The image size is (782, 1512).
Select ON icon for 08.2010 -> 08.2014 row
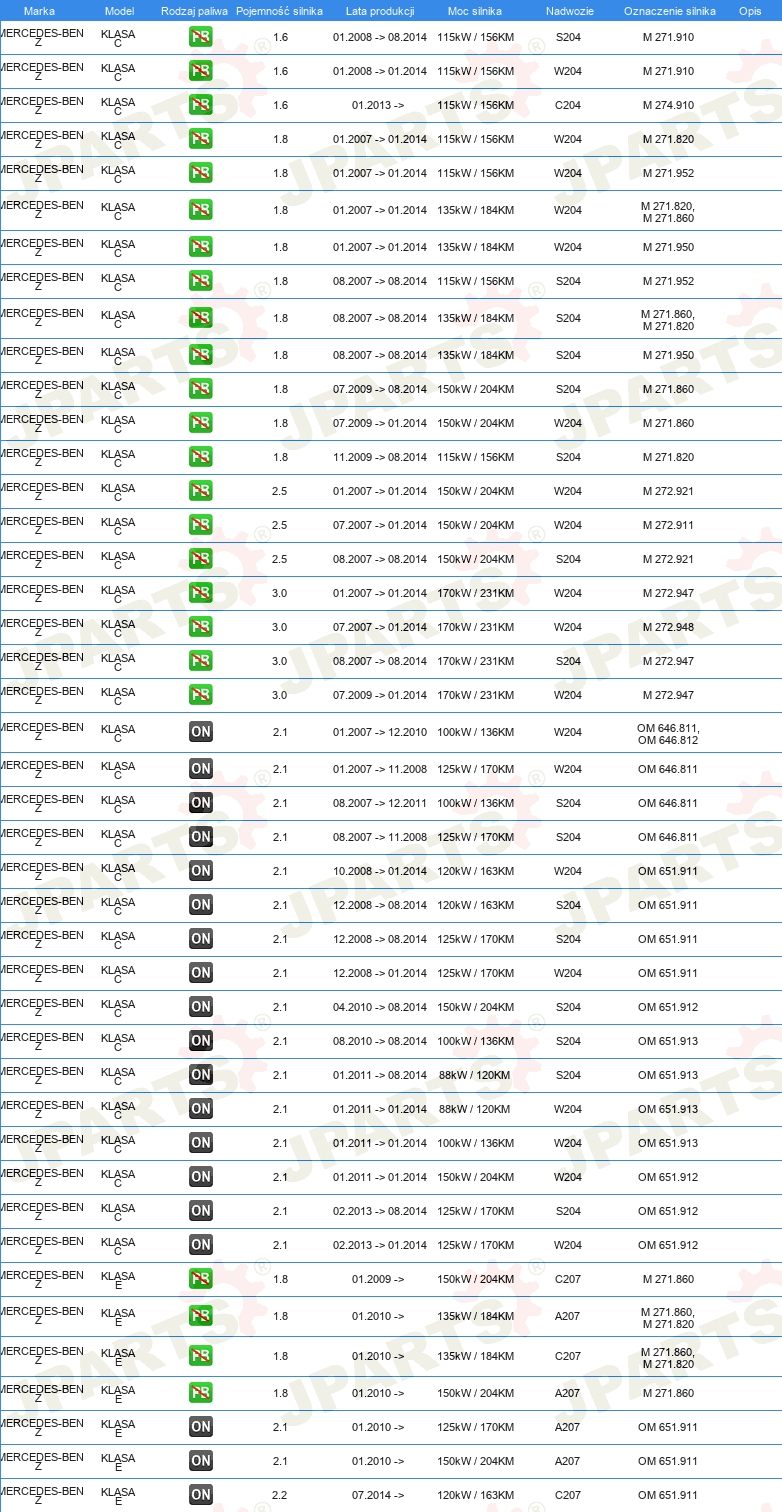pyautogui.click(x=201, y=1041)
